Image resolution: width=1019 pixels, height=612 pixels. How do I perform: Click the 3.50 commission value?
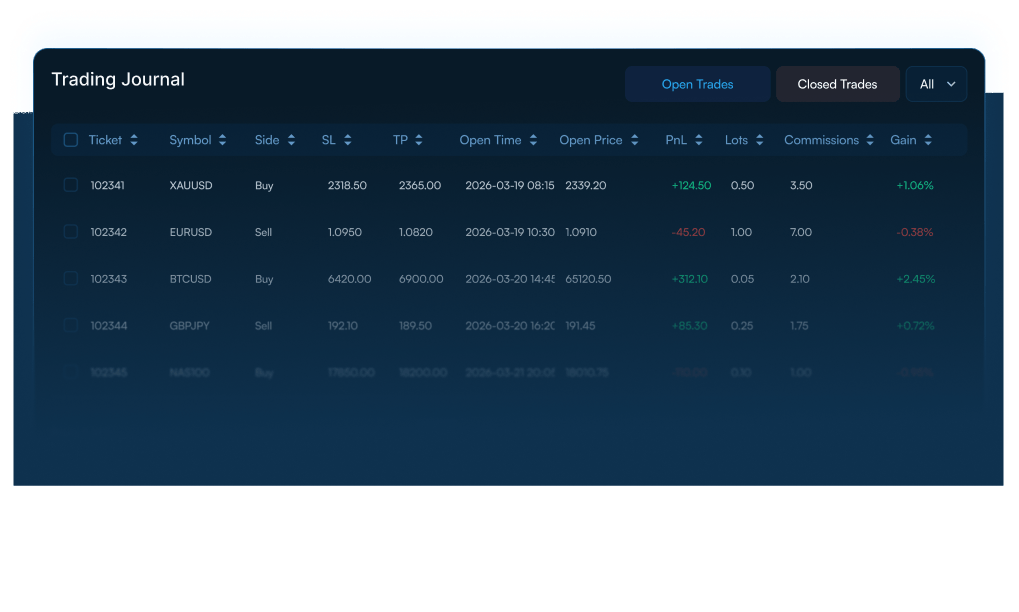tap(801, 186)
